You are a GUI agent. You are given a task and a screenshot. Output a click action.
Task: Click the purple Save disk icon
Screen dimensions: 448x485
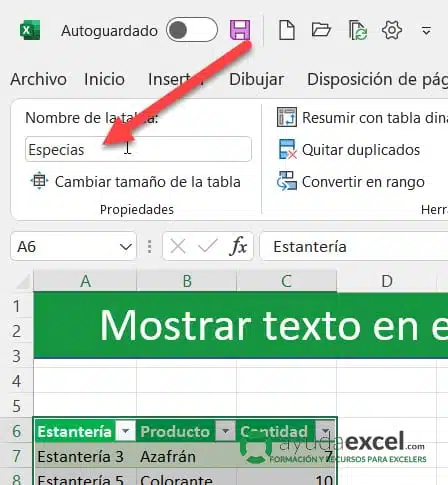[240, 30]
